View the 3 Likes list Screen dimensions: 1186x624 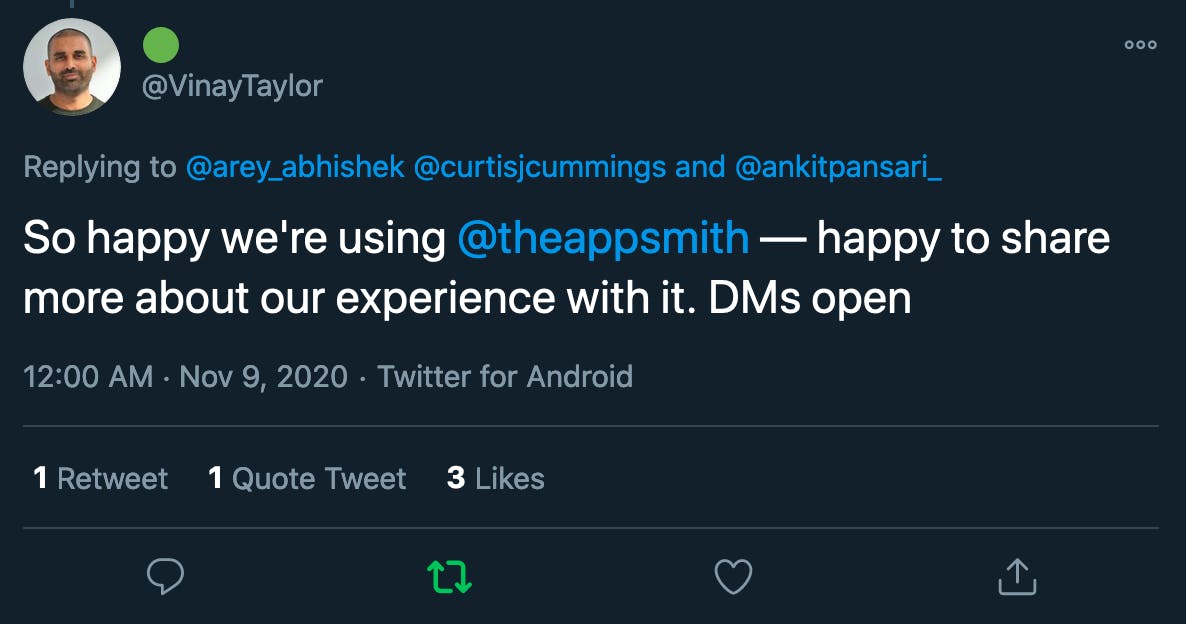496,479
